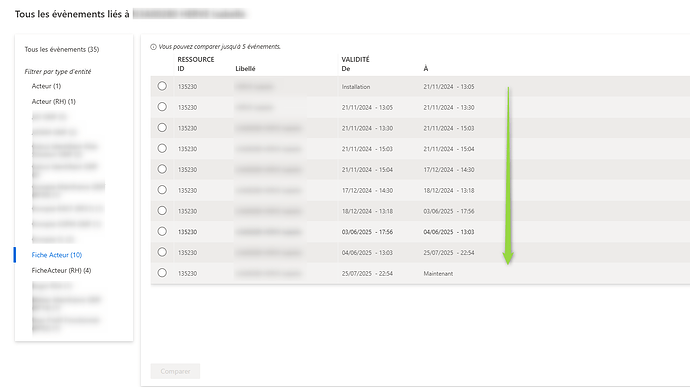Click the VALIDITÉ De column header
690x389 pixels.
tap(355, 64)
